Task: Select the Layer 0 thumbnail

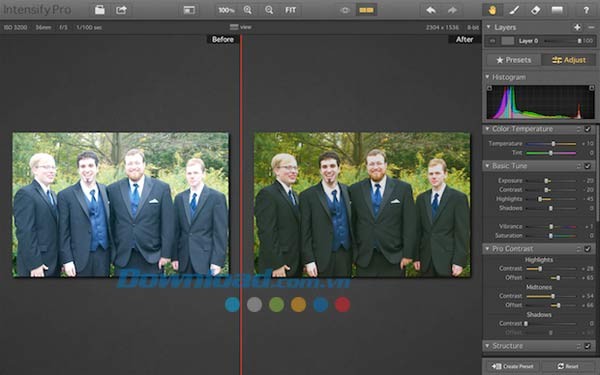Action: point(508,41)
